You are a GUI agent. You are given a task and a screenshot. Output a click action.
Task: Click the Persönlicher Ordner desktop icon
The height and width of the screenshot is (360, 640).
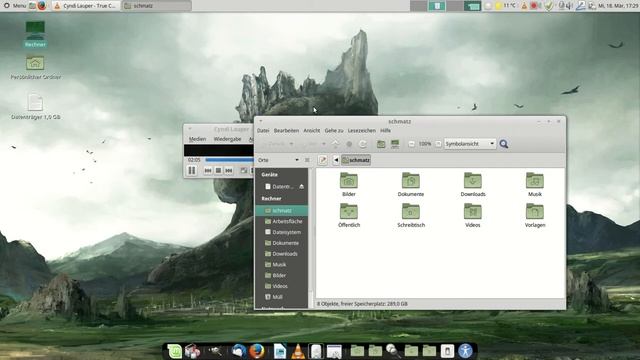[35, 67]
